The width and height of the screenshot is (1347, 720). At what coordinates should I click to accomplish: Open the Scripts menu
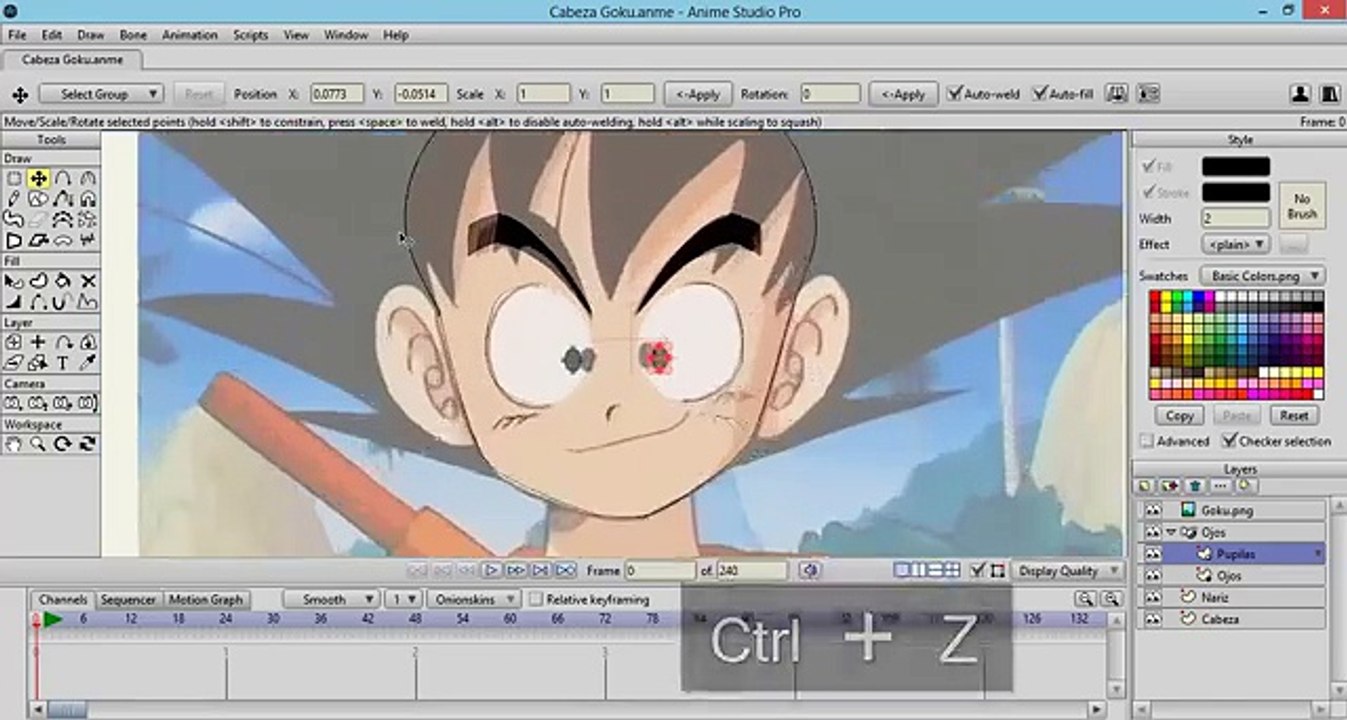[251, 35]
